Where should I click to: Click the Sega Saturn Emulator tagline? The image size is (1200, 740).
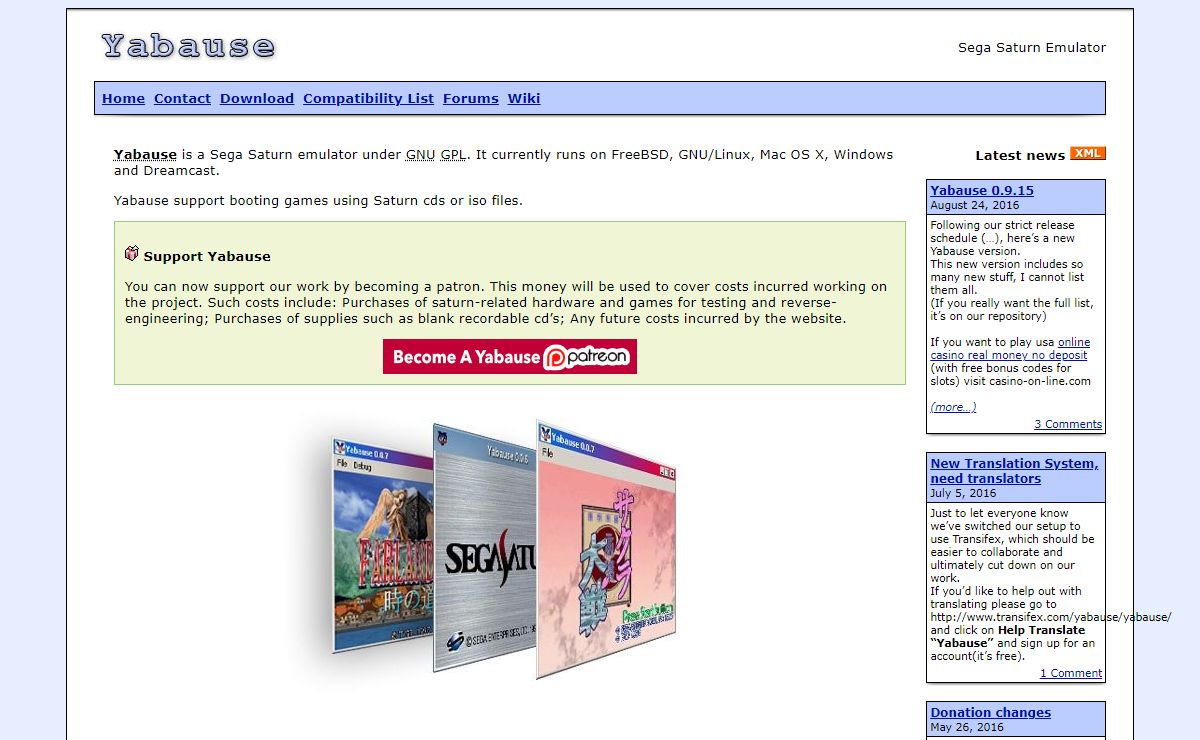(x=1032, y=47)
